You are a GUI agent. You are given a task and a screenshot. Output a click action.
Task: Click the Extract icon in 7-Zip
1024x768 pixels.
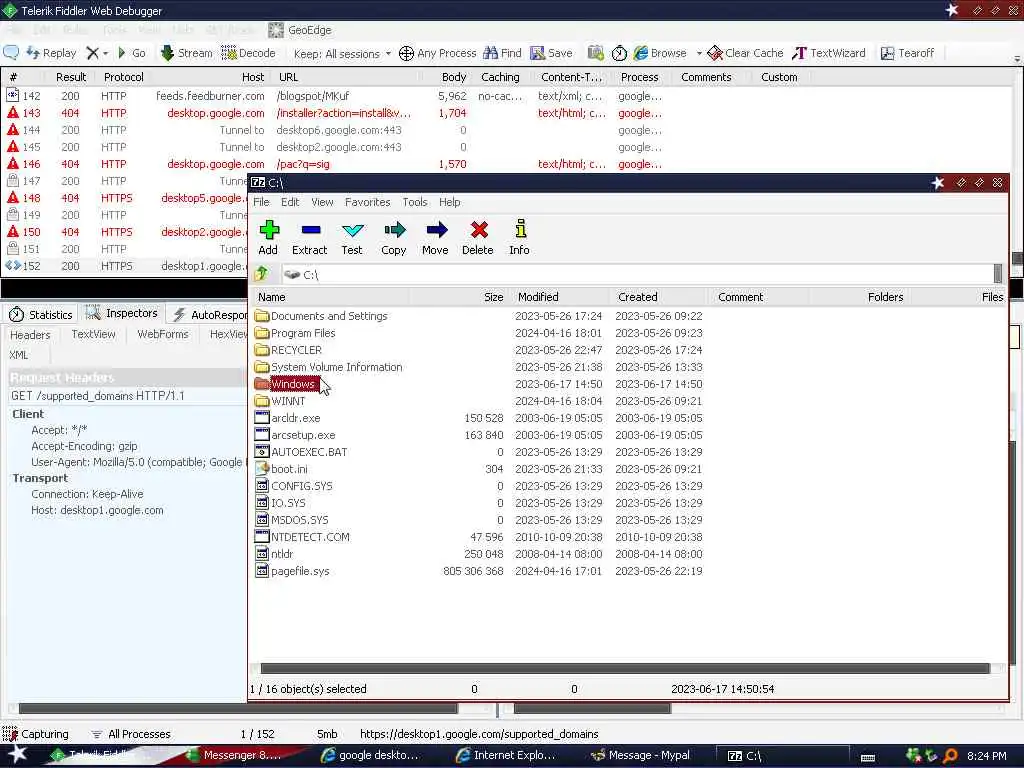(310, 230)
